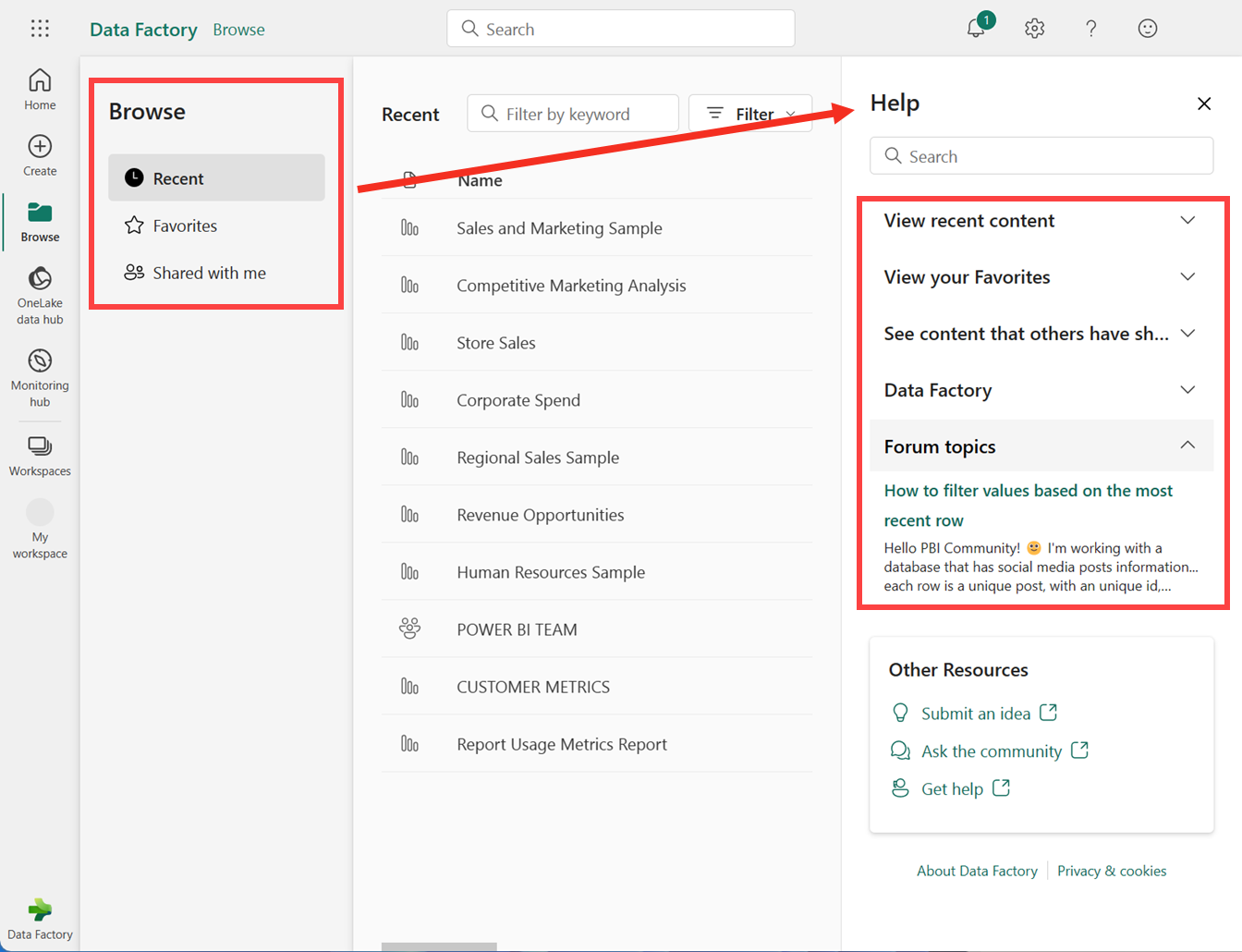Screen dimensions: 1242x952
Task: Expand See content that others have shared section
Action: pos(1041,334)
